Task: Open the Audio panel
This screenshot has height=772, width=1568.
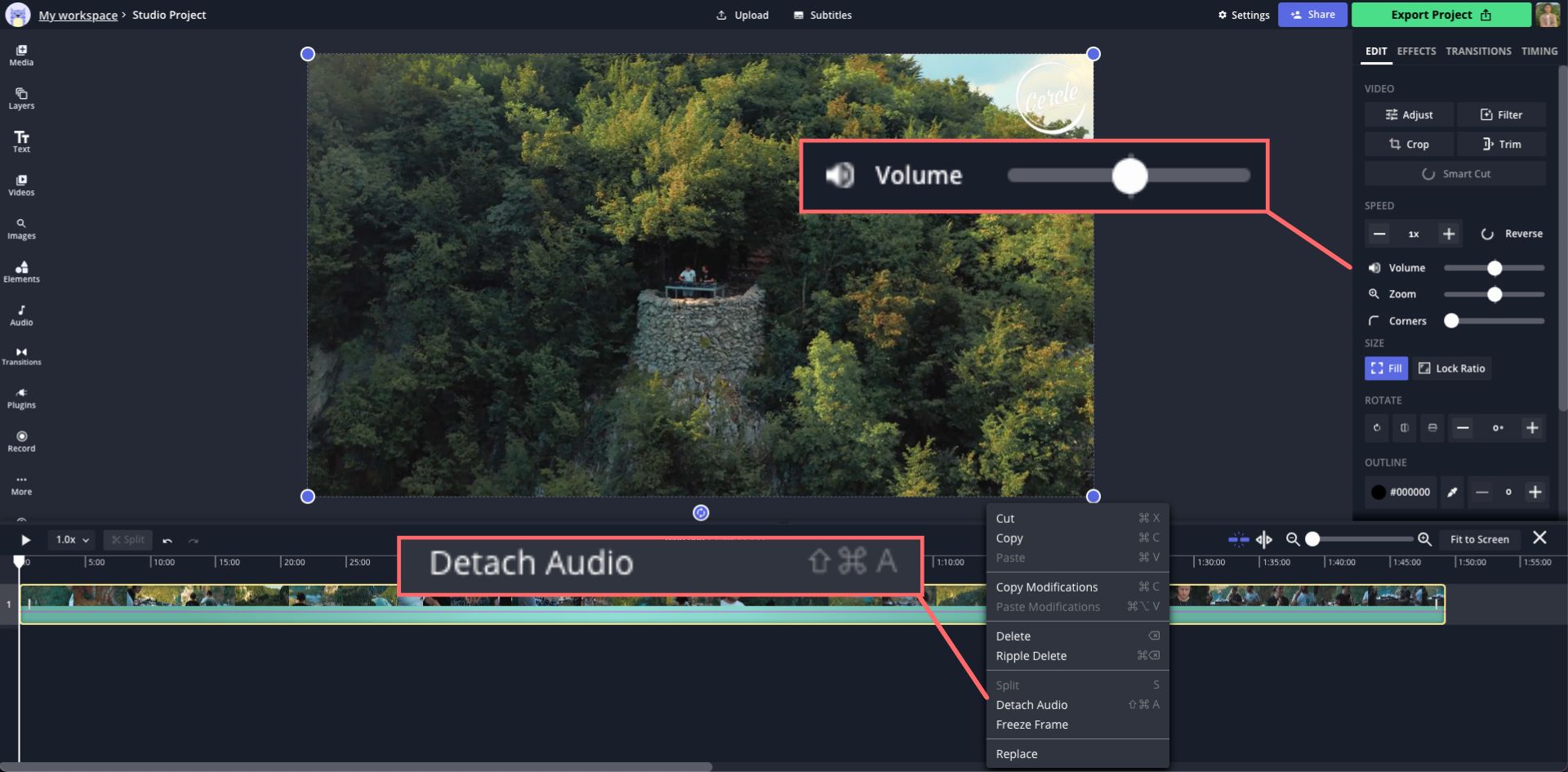Action: tap(21, 315)
